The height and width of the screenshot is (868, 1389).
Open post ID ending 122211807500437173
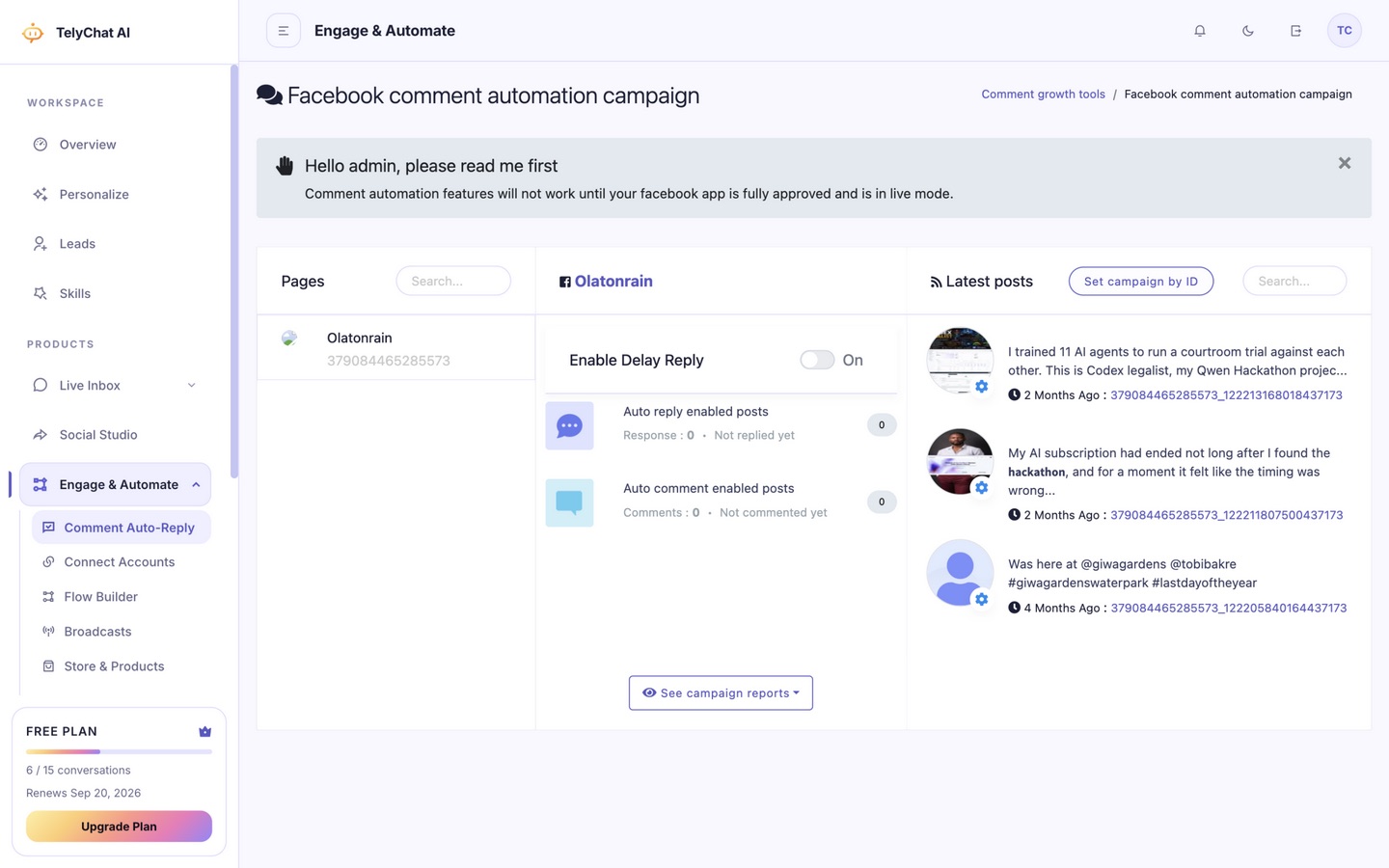click(1226, 515)
